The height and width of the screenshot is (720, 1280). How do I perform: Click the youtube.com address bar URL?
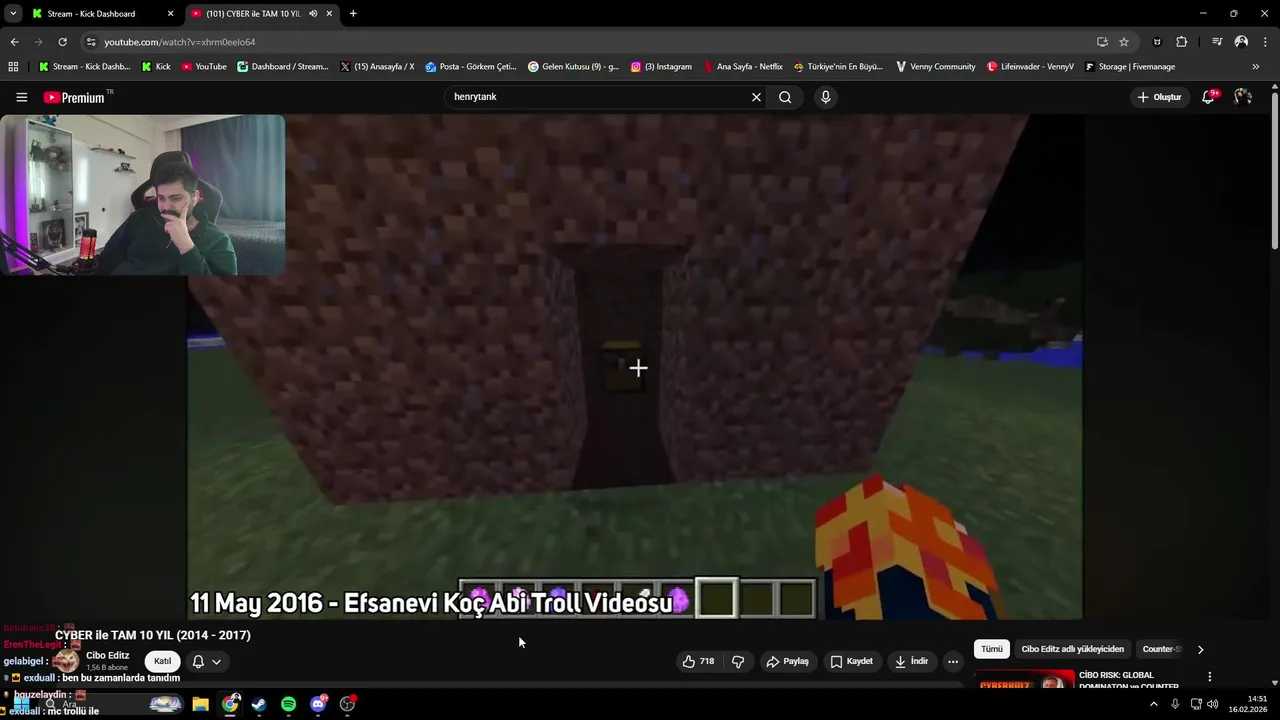(x=180, y=42)
